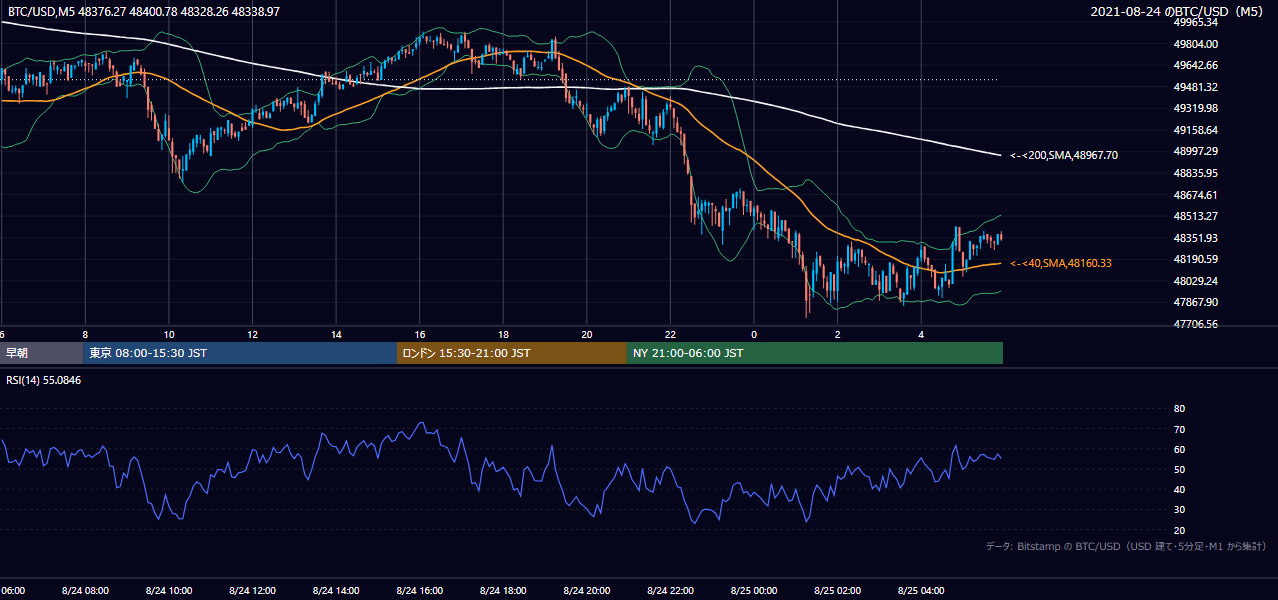
Task: Click the RSI(14) 55.0846 indicator label
Action: 44,380
